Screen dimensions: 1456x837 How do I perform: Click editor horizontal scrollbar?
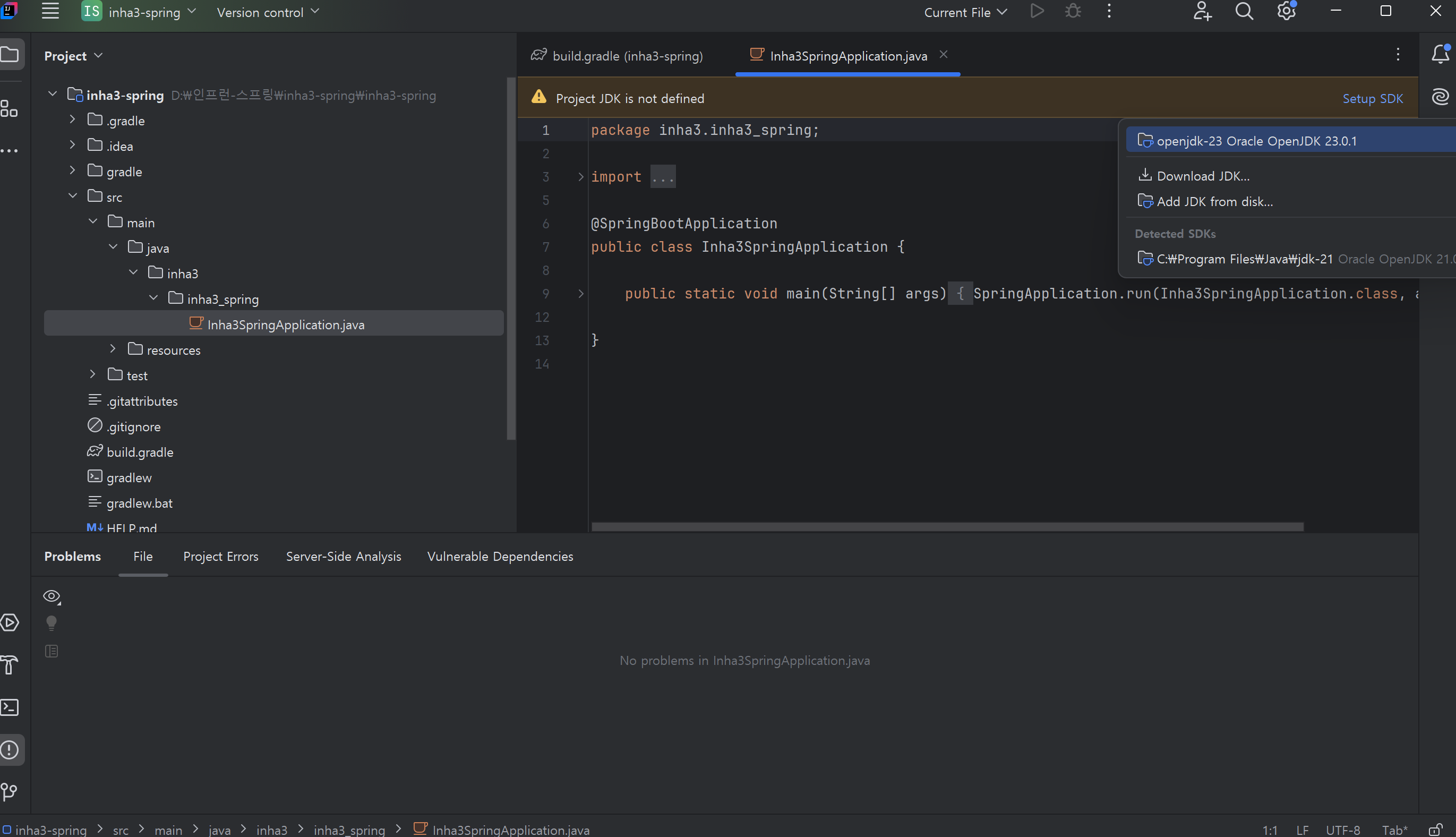(x=947, y=526)
